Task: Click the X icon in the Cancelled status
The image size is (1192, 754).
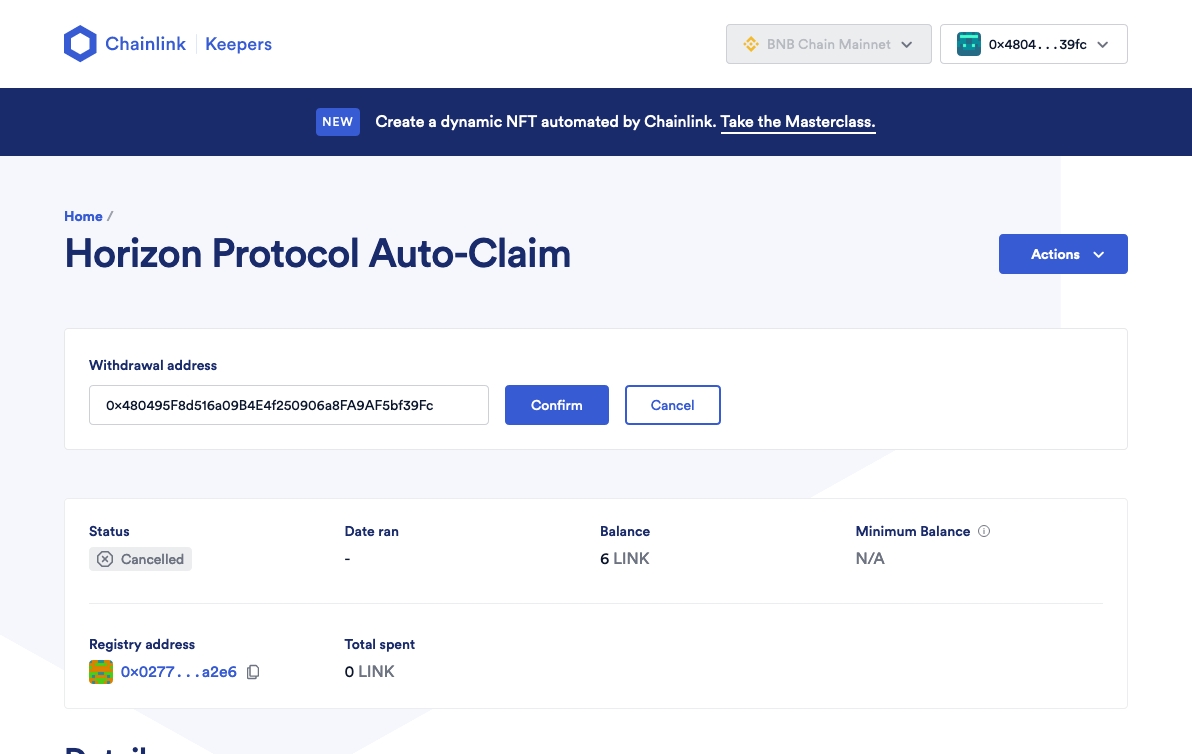Action: click(x=105, y=559)
